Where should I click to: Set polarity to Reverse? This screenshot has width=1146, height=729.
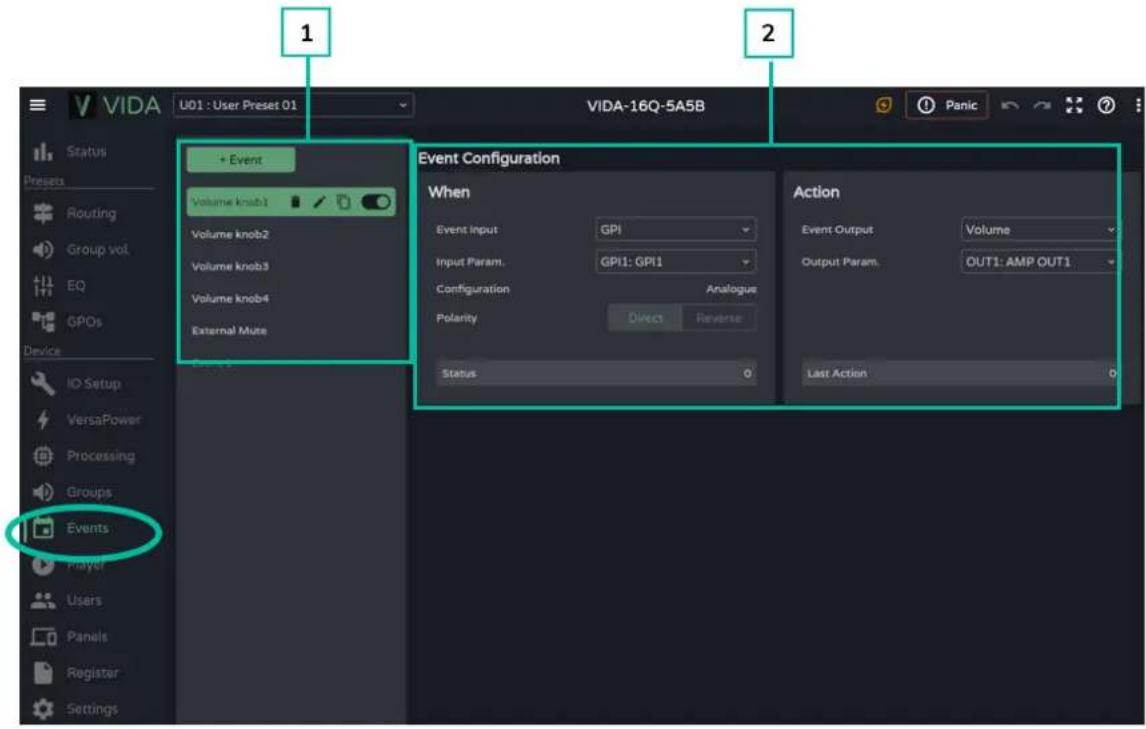(x=719, y=318)
